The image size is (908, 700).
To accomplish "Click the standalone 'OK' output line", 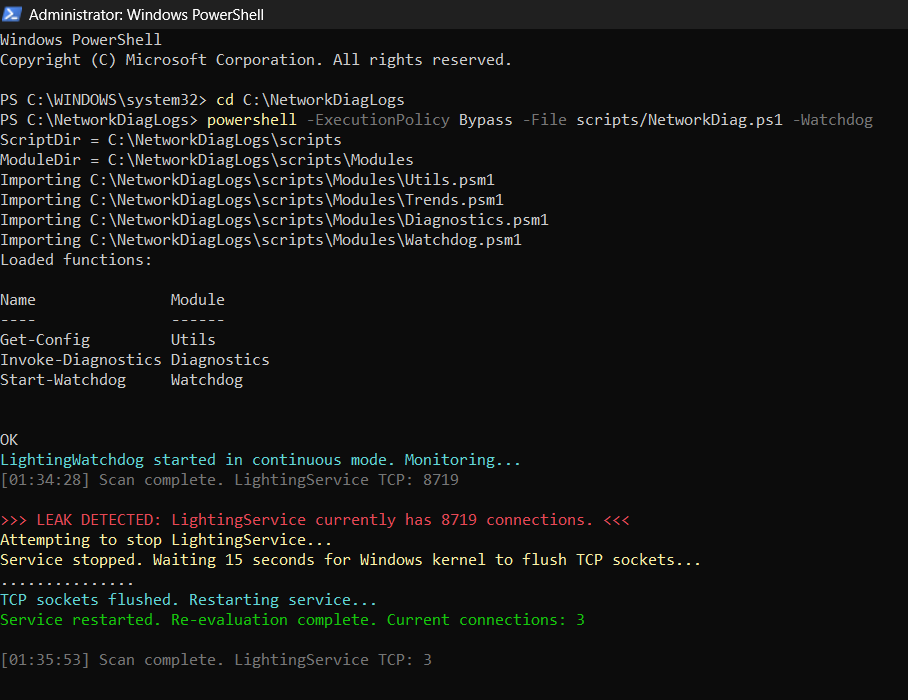I will [9, 440].
